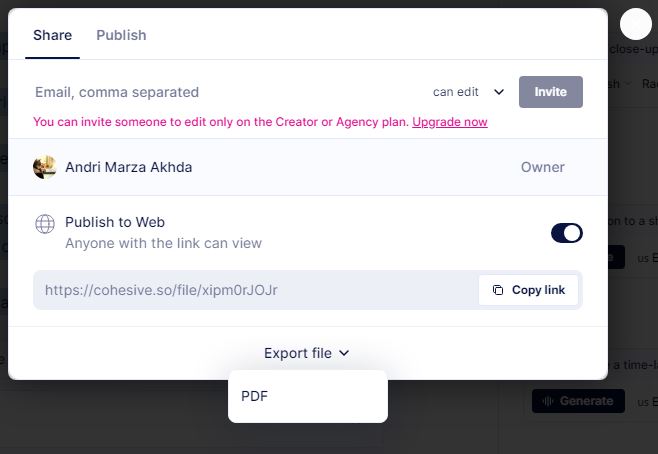Choose PDF from the export menu
The width and height of the screenshot is (658, 454).
coord(255,396)
